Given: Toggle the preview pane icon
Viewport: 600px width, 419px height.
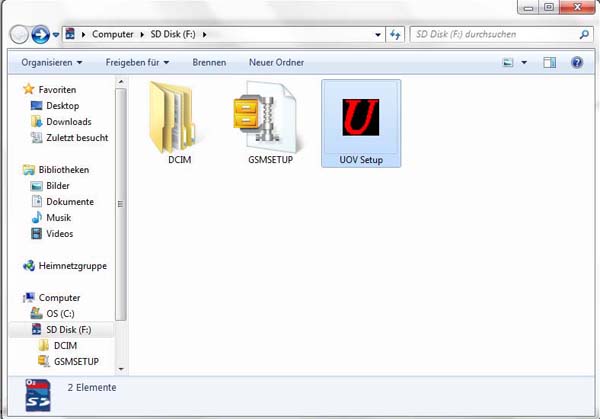Looking at the screenshot, I should pos(549,62).
